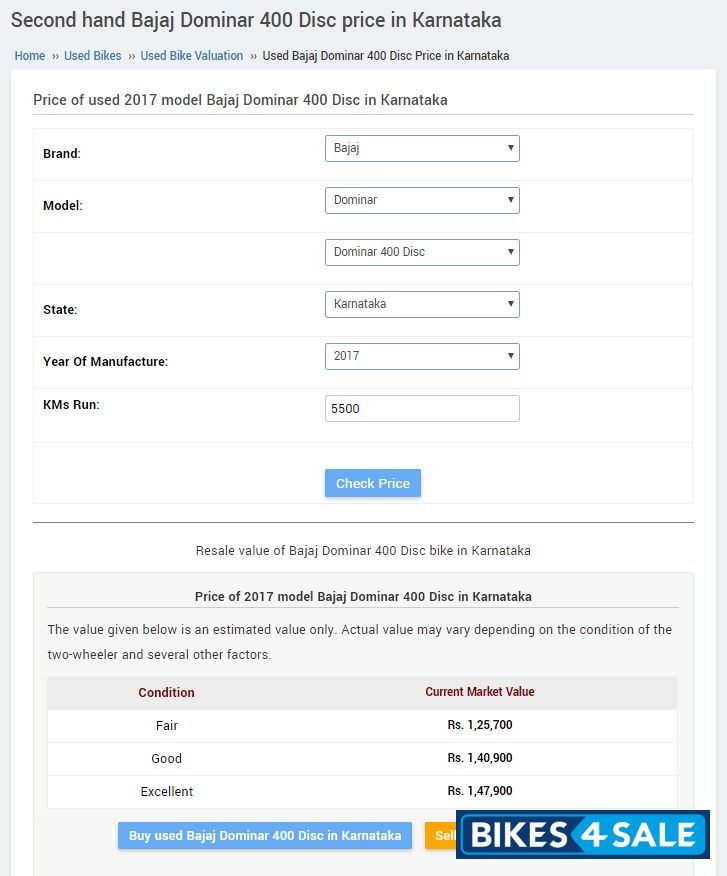Click the Bikes4Sale logo
Viewport: 727px width, 876px height.
tap(583, 835)
